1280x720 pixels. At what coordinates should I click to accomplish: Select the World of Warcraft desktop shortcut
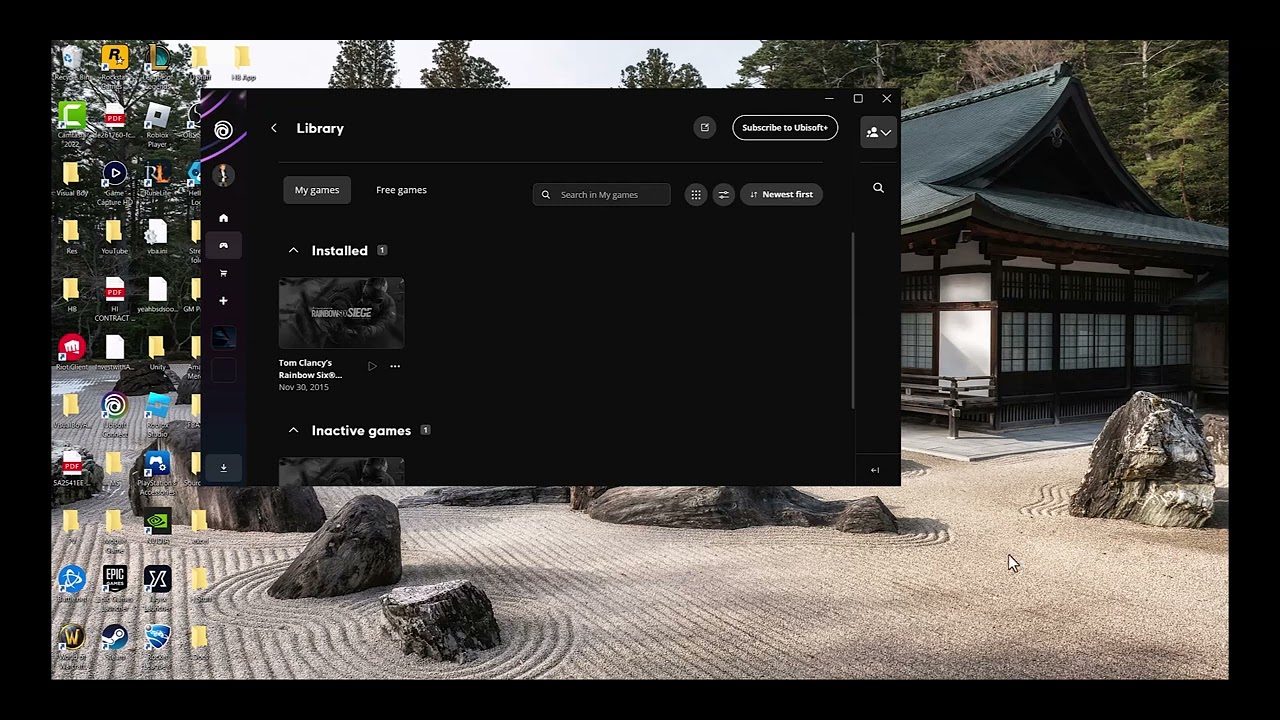pyautogui.click(x=72, y=644)
